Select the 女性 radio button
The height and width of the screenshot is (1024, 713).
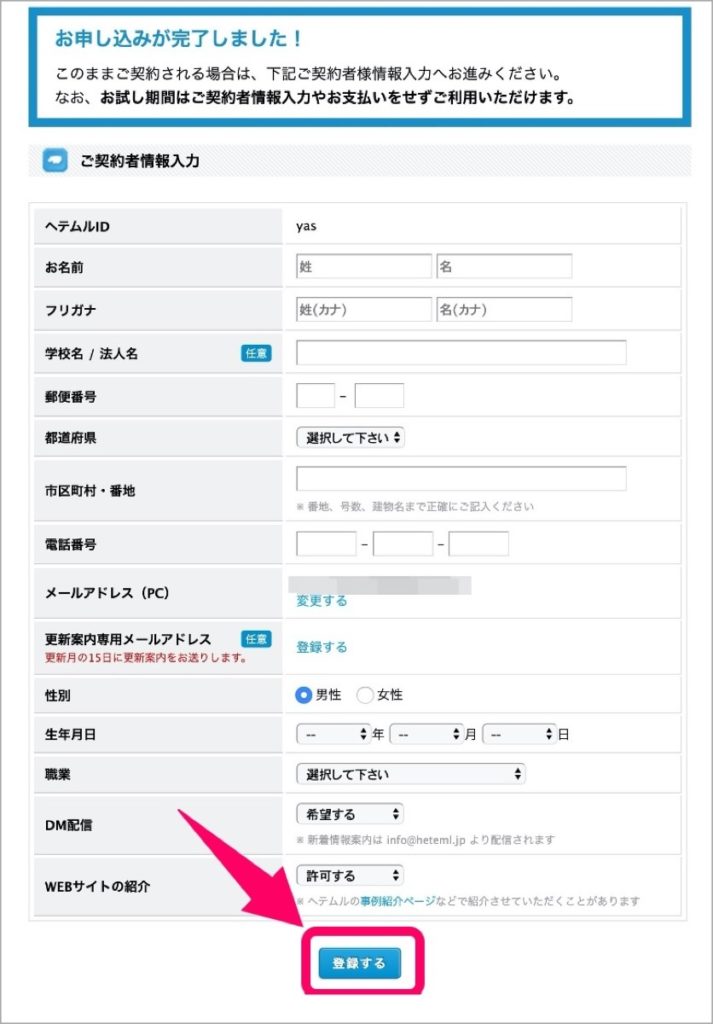tap(364, 696)
